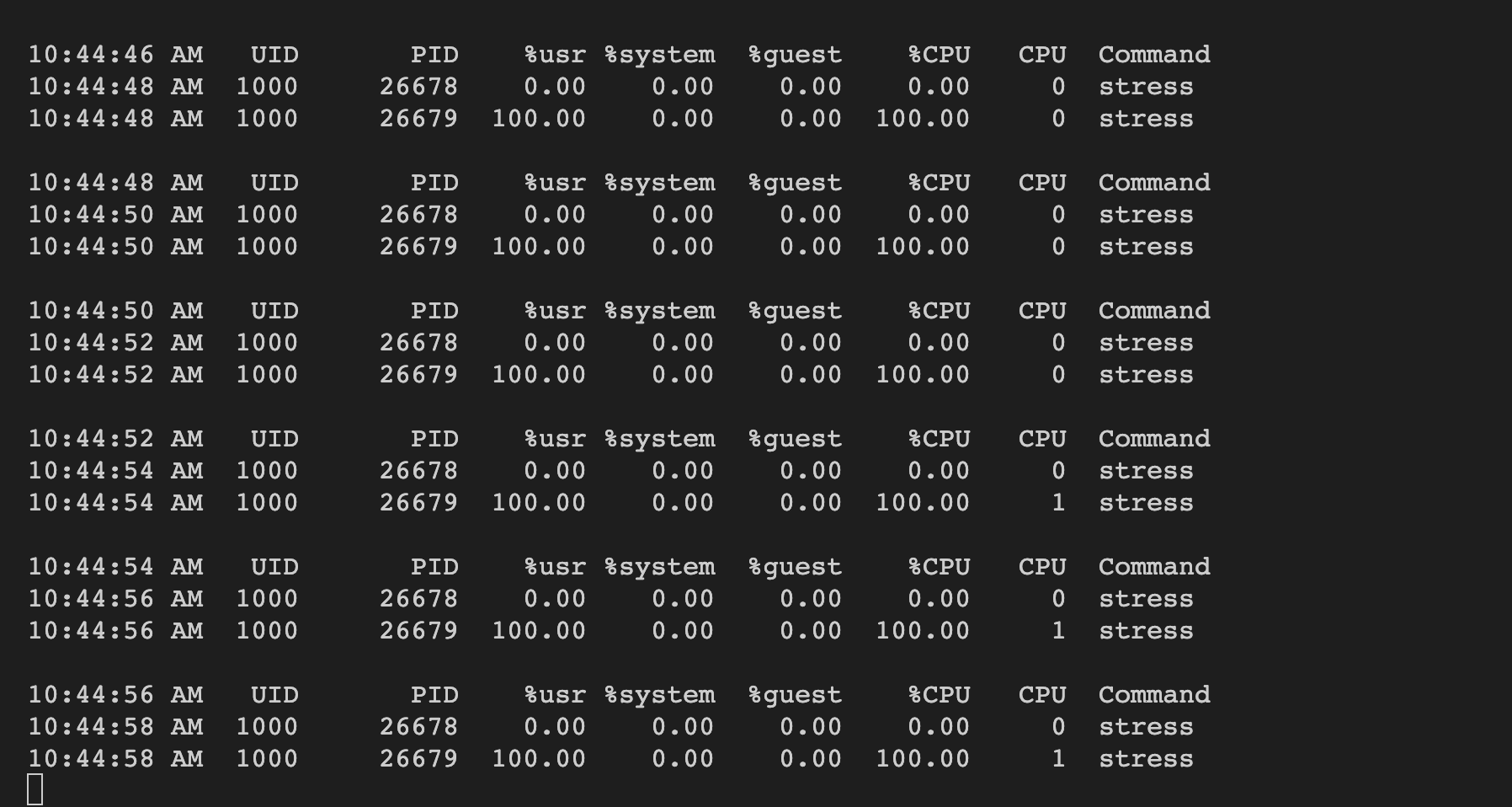Click UID 1000 in the final 26678 row
This screenshot has height=807, width=1512.
tap(267, 727)
